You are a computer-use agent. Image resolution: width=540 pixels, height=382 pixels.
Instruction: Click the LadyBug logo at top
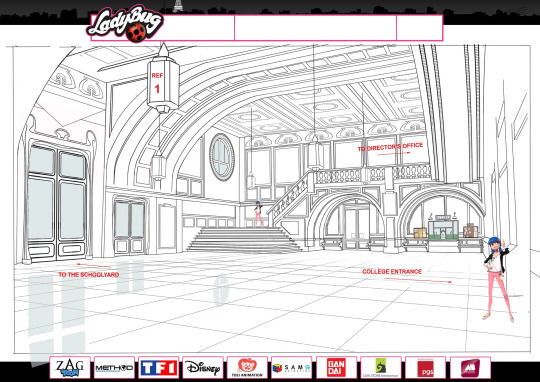click(125, 23)
